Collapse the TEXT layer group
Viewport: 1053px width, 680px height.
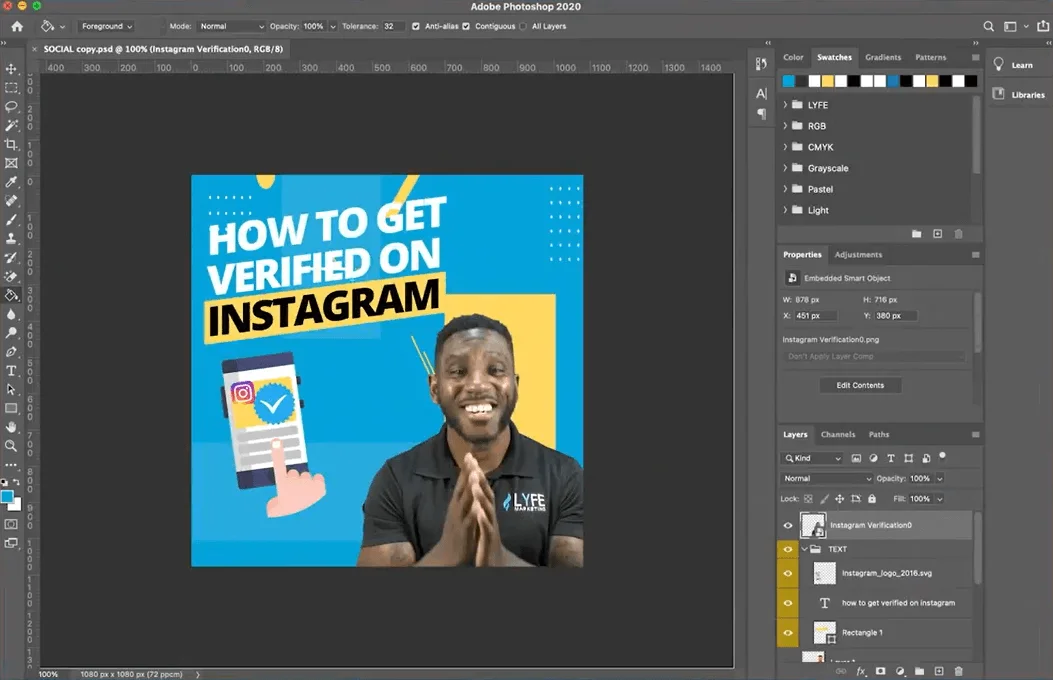pos(803,549)
